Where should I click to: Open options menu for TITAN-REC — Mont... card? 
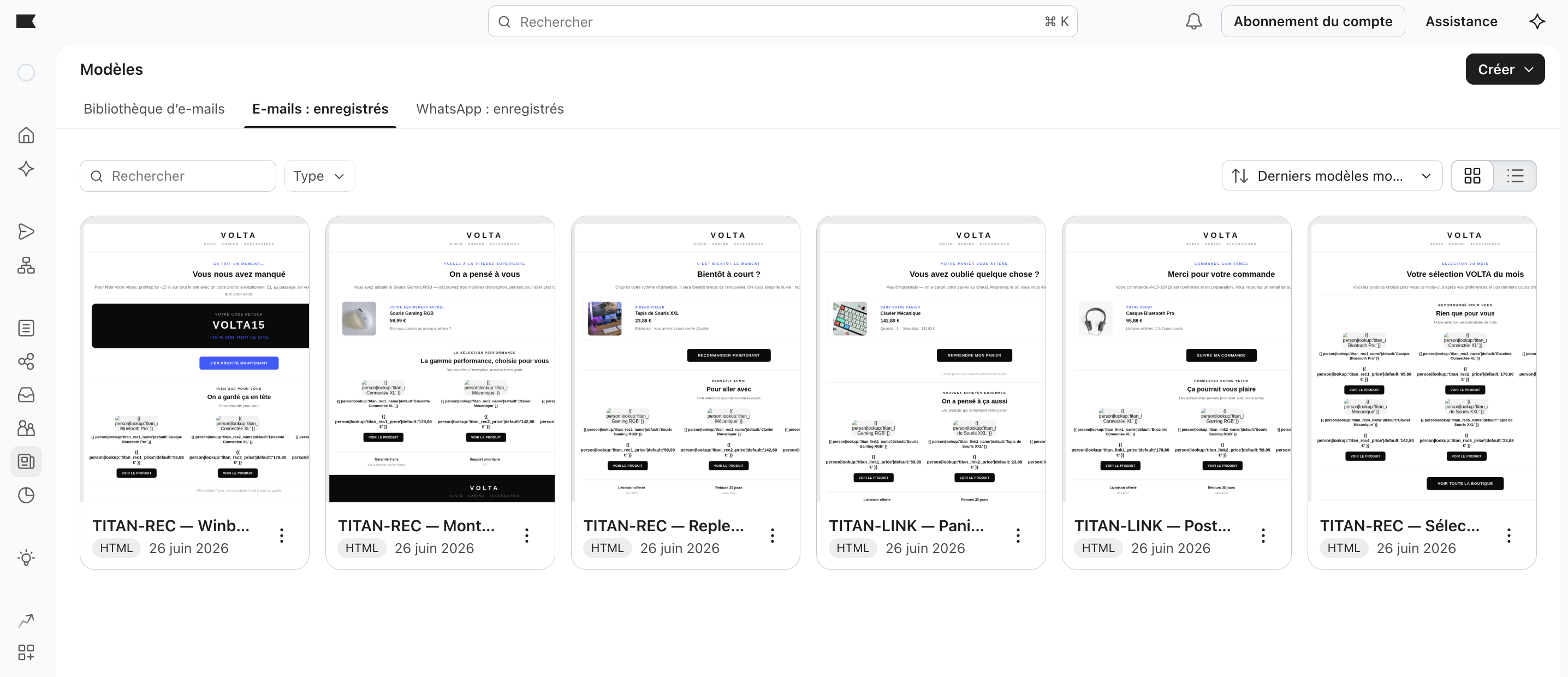point(526,536)
